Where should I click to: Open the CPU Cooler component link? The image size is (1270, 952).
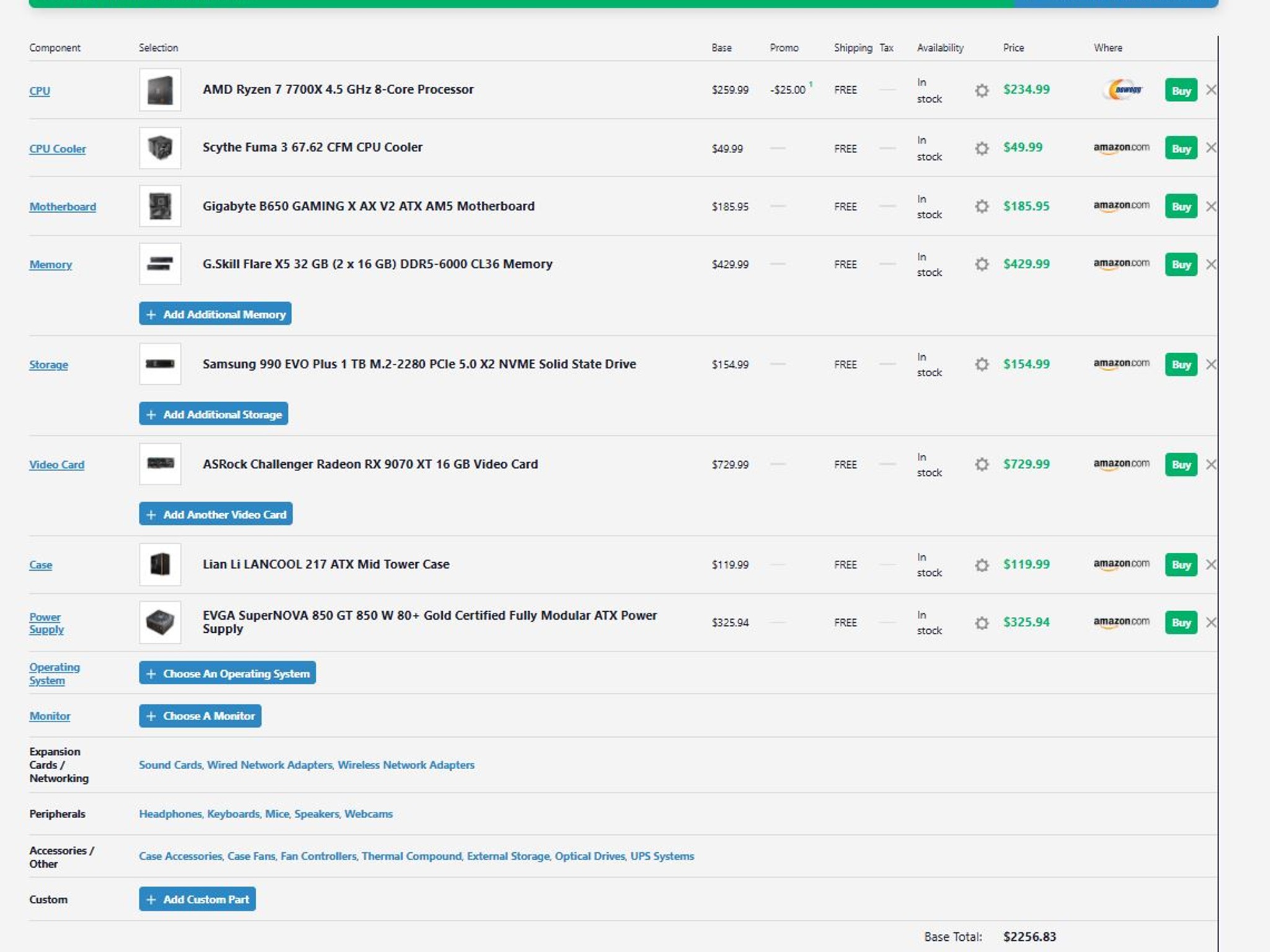coord(58,149)
